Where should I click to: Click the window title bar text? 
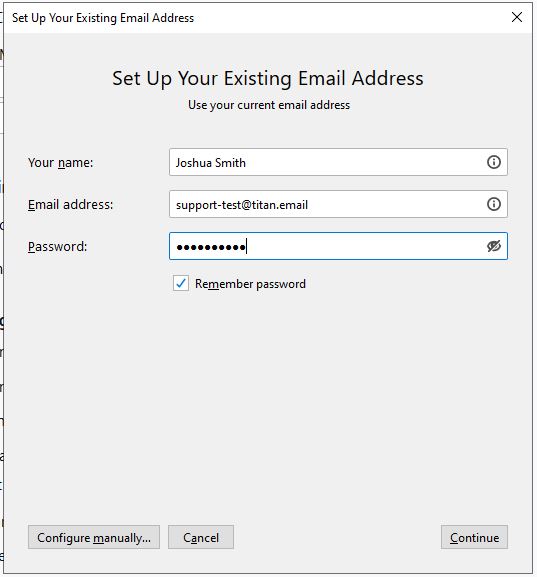coord(103,18)
